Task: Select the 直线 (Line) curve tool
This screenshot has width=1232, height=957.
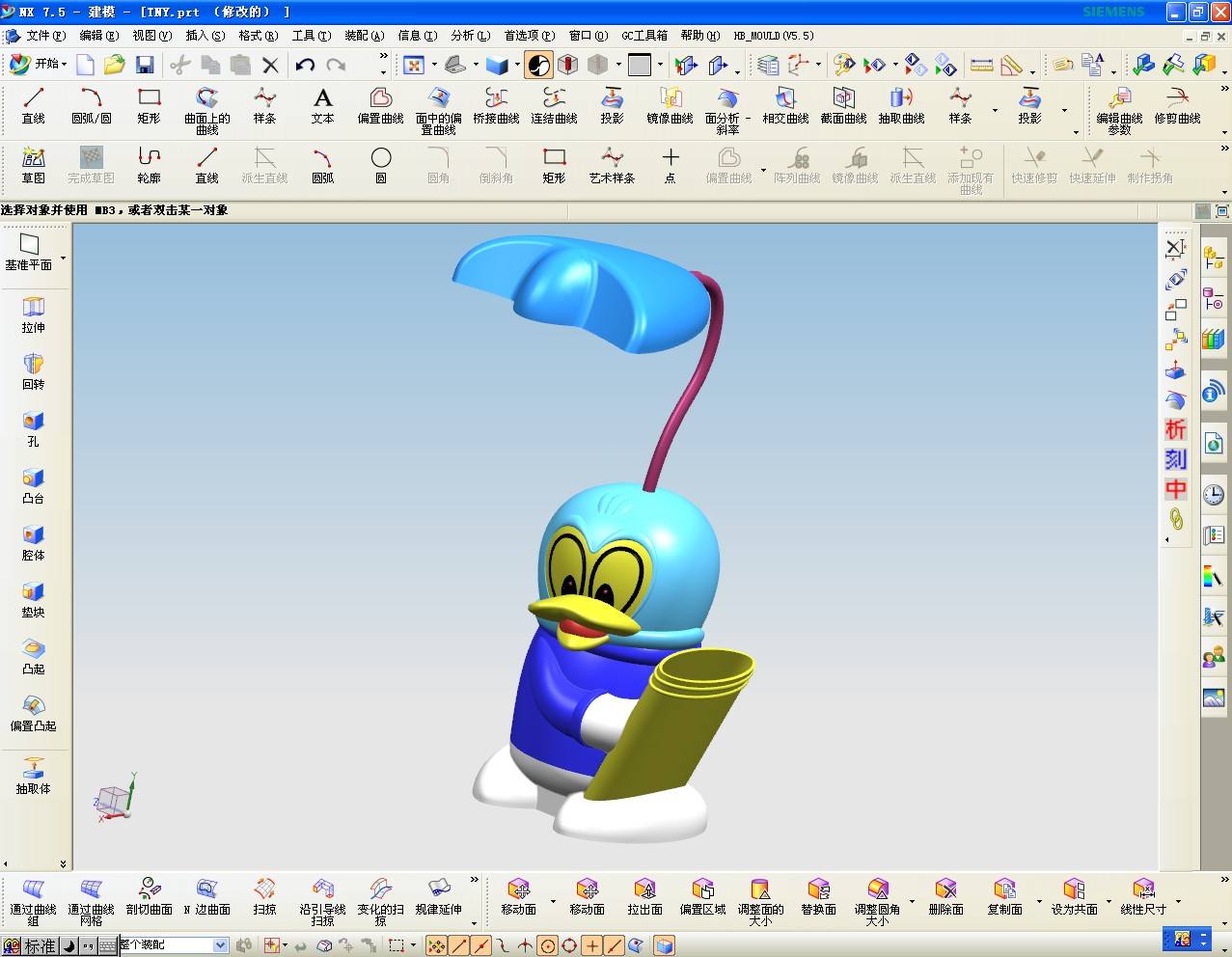Action: coord(33,105)
